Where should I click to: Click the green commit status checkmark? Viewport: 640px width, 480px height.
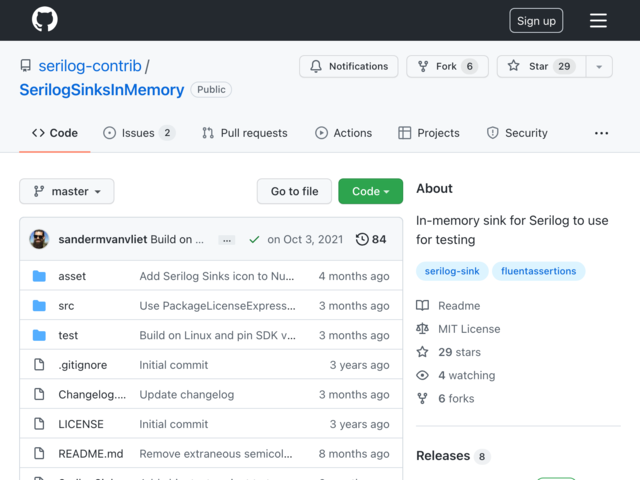(254, 240)
